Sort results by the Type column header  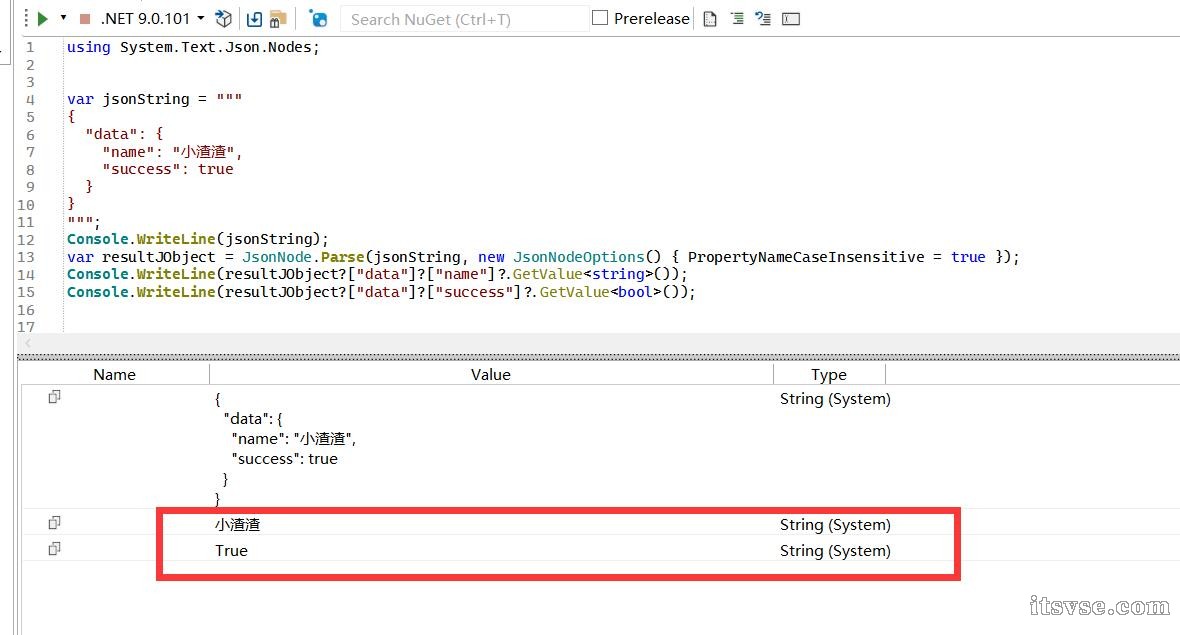click(829, 375)
